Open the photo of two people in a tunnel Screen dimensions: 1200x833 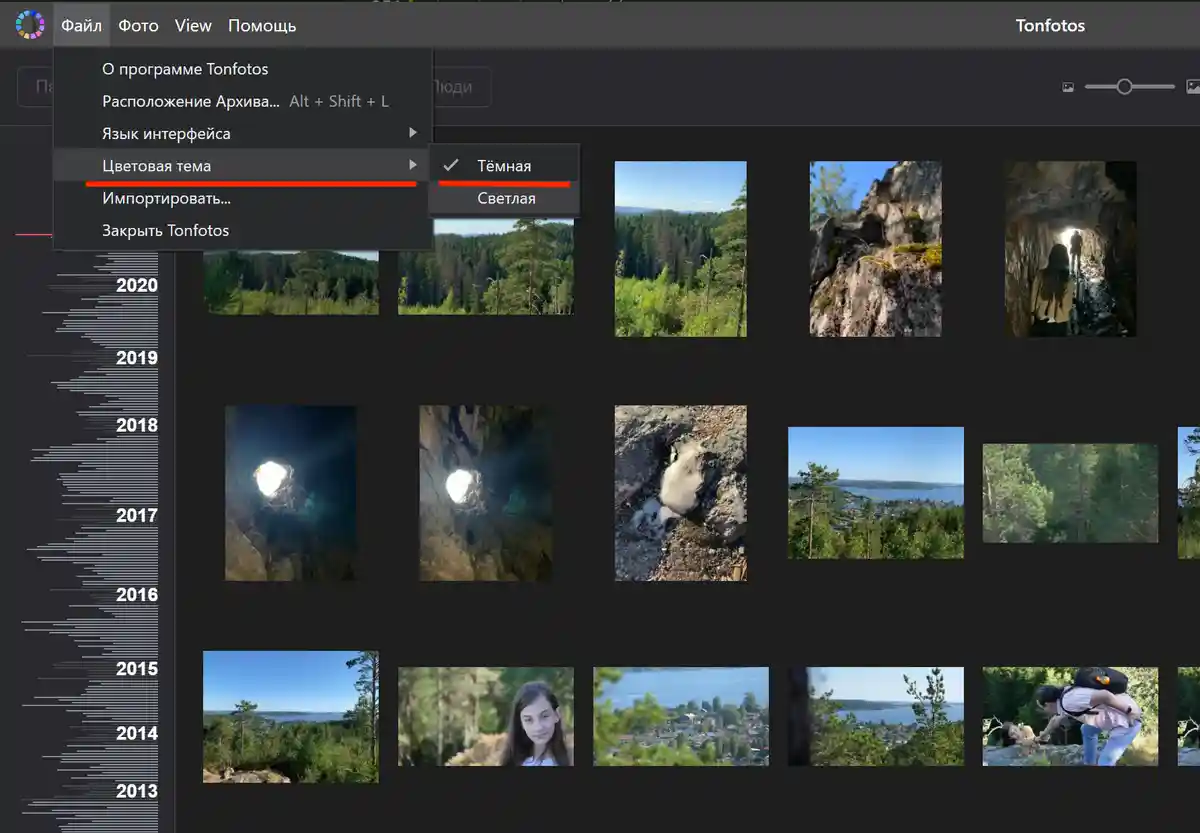coord(1071,248)
